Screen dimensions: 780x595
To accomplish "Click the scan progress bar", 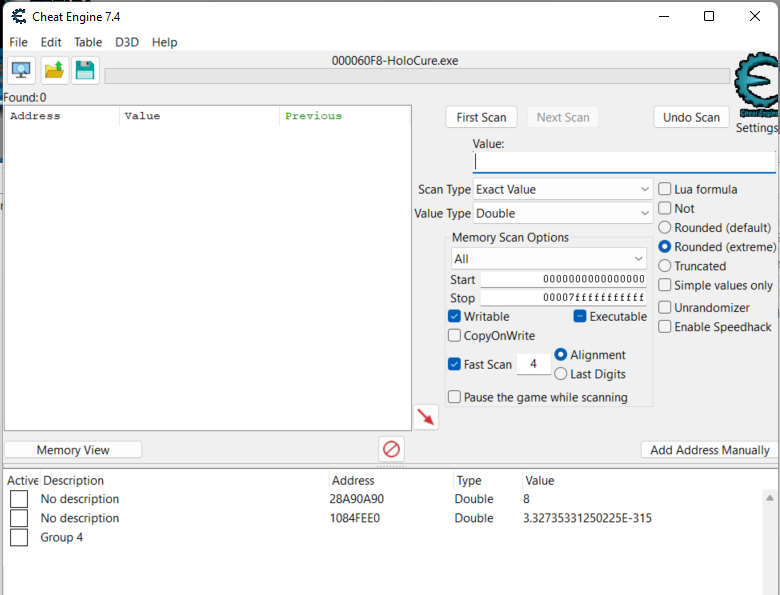I will (x=417, y=76).
